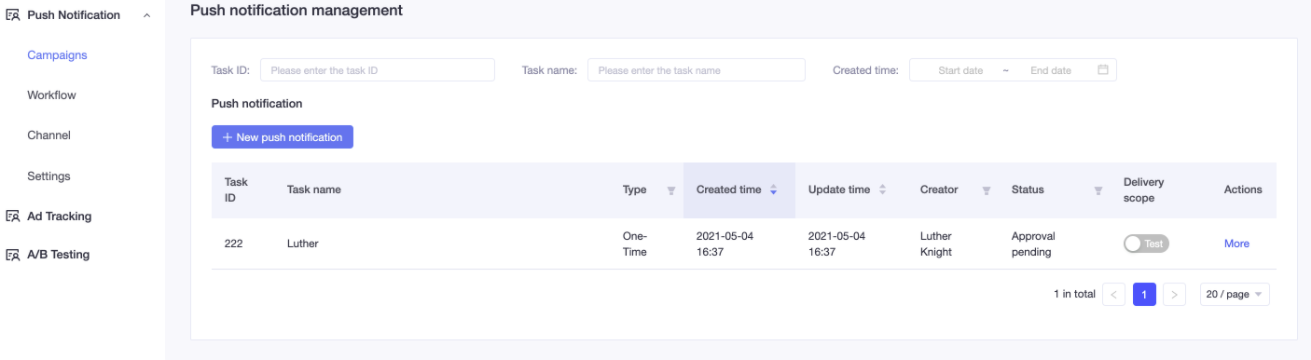This screenshot has width=1311, height=360.
Task: Click the Creator column header
Action: [939, 190]
